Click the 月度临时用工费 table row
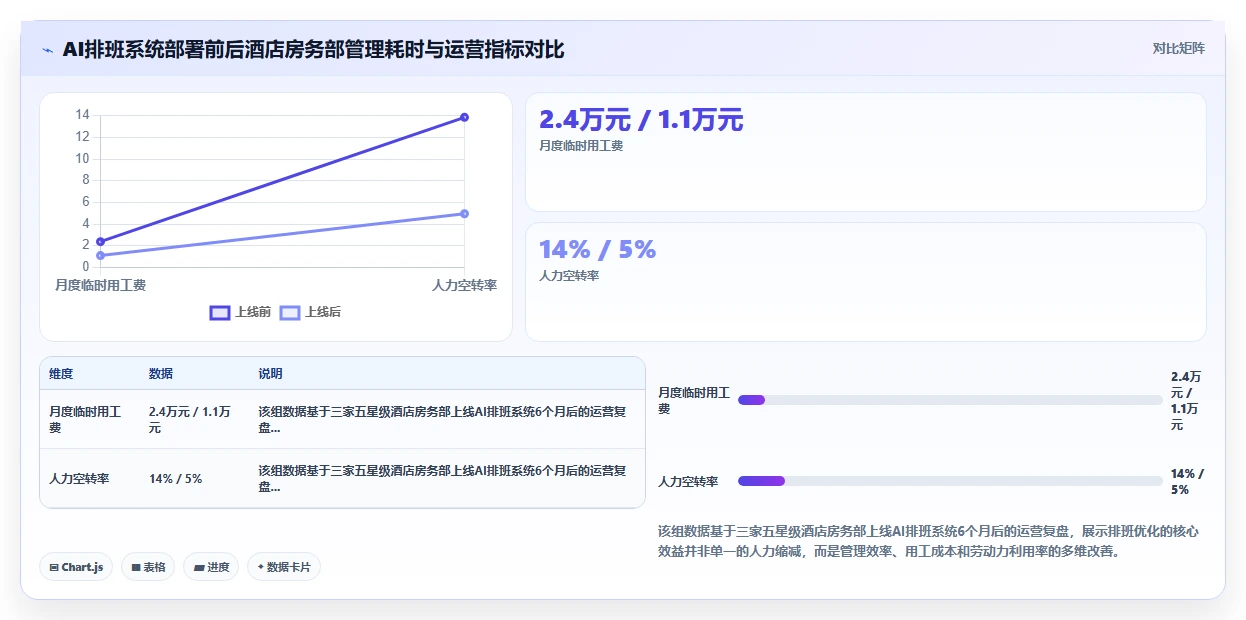The width and height of the screenshot is (1246, 620). (342, 419)
